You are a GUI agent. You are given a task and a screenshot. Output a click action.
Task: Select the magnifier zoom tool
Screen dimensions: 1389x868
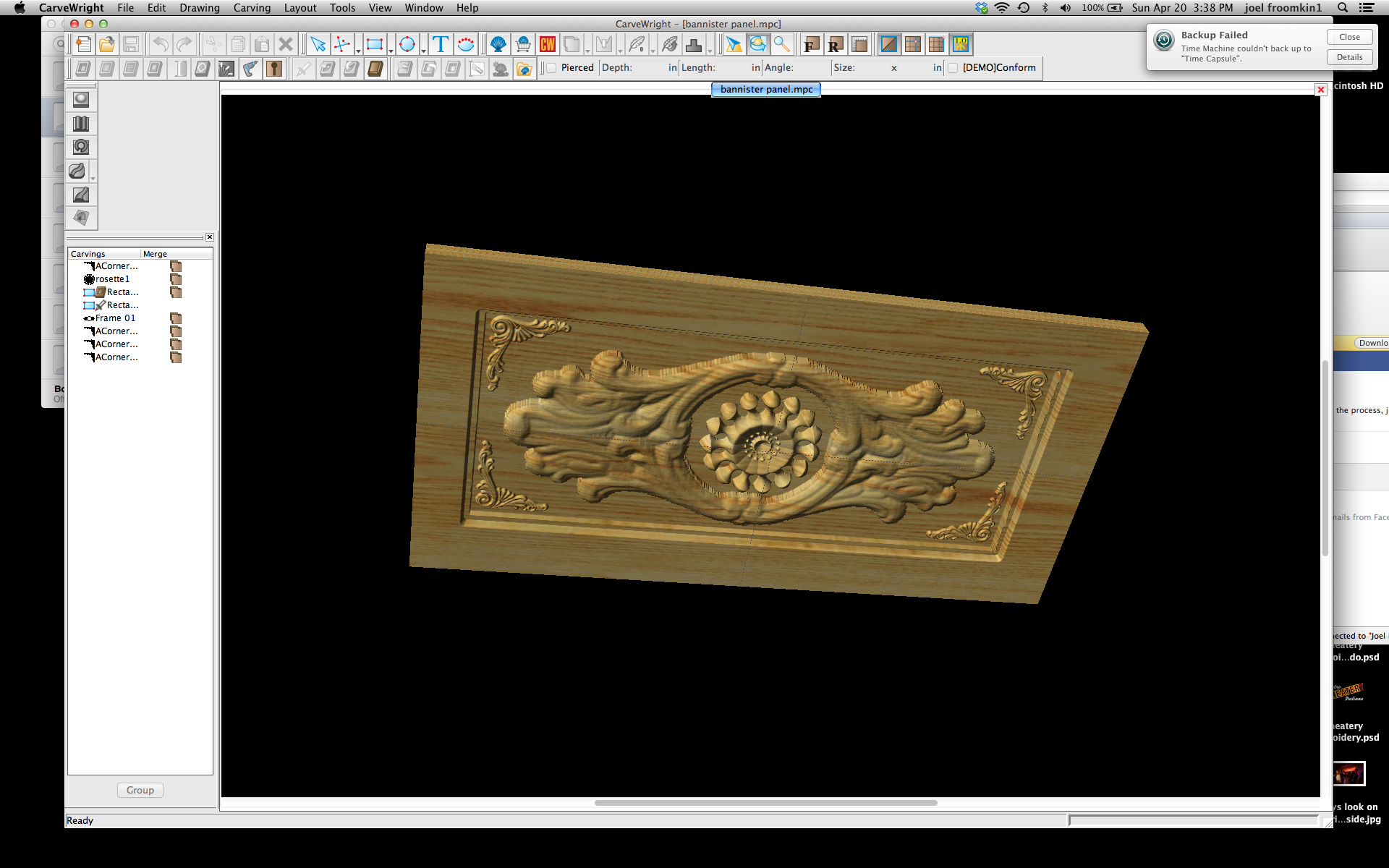coord(781,44)
